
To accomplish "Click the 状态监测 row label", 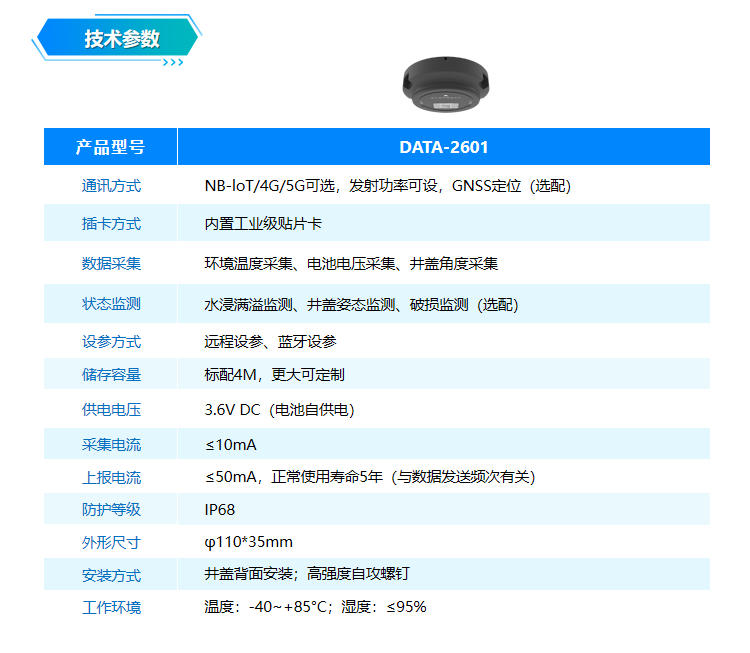I will pyautogui.click(x=111, y=304).
